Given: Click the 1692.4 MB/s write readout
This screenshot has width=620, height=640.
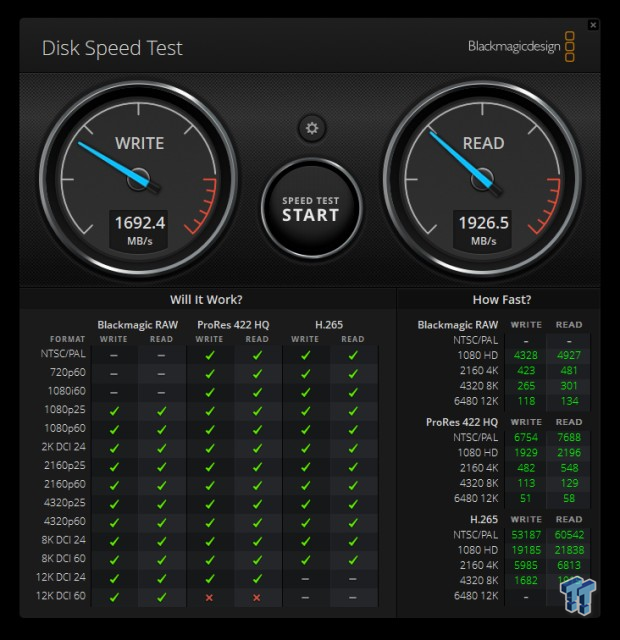Looking at the screenshot, I should [x=139, y=230].
